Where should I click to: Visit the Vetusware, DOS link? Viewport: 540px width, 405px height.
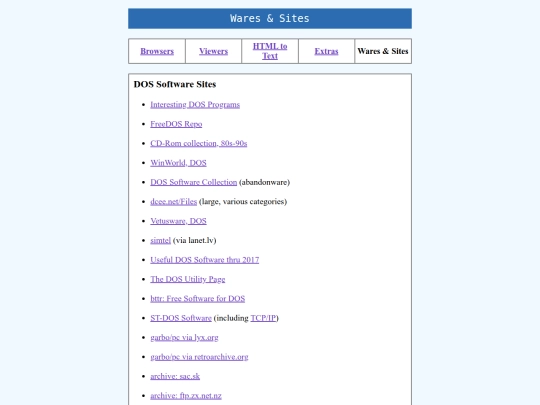(178, 221)
